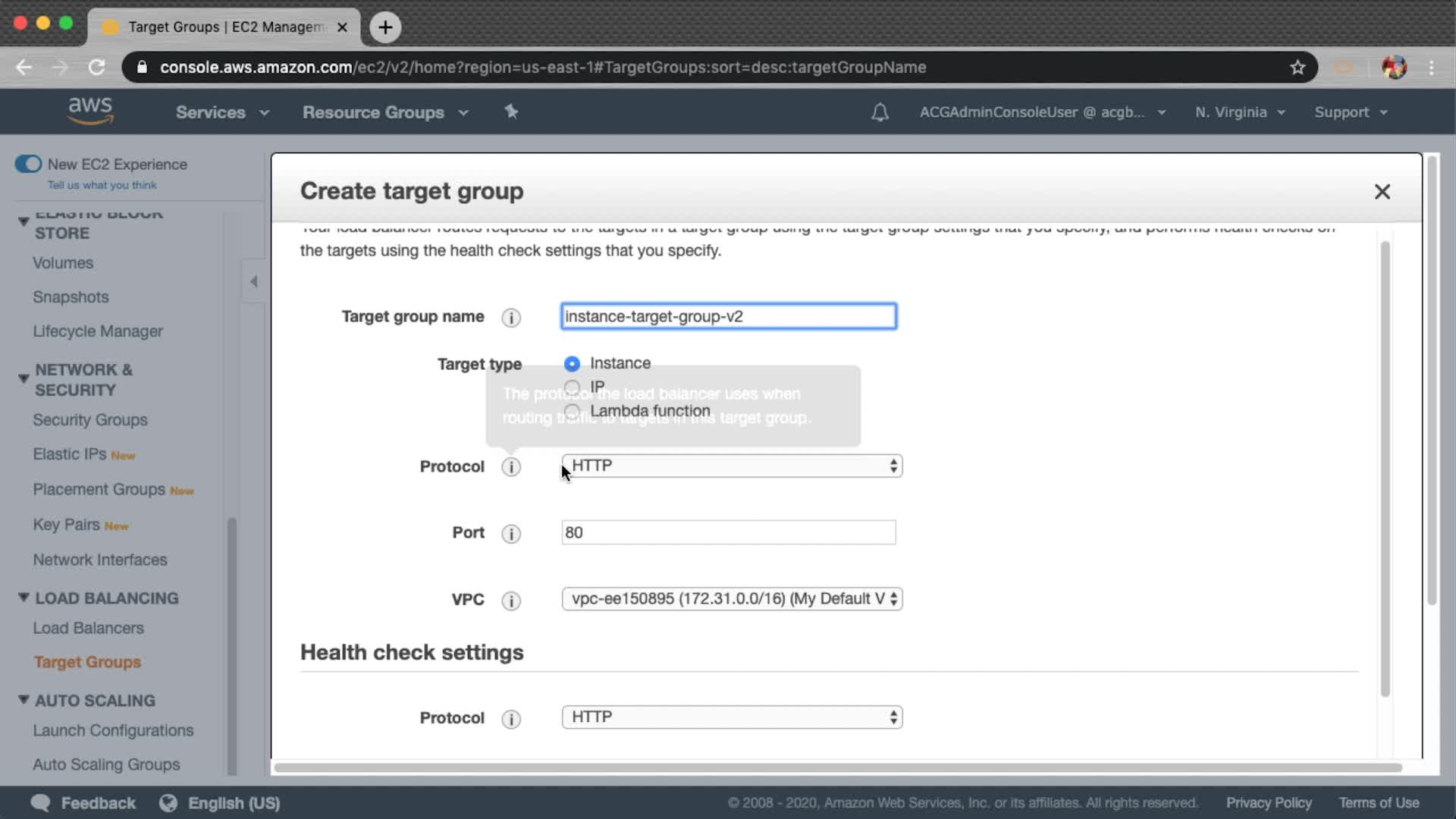Click the pin shortcuts icon in navbar
1456x819 pixels.
pos(511,112)
